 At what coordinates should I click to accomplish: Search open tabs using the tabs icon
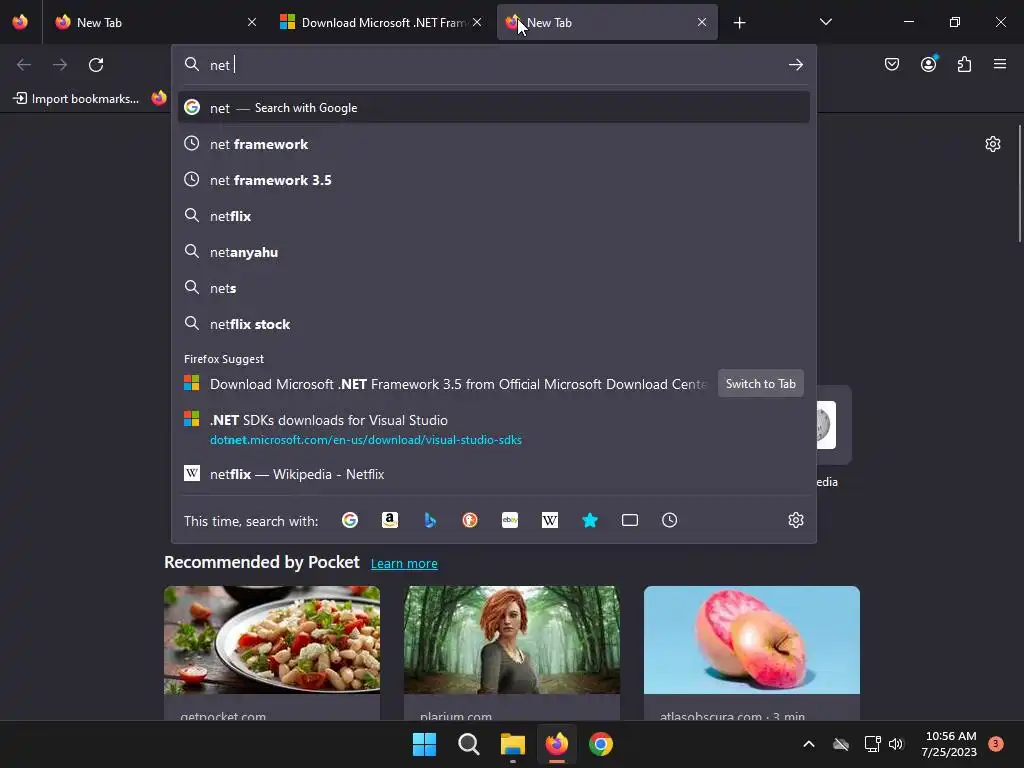tap(630, 520)
